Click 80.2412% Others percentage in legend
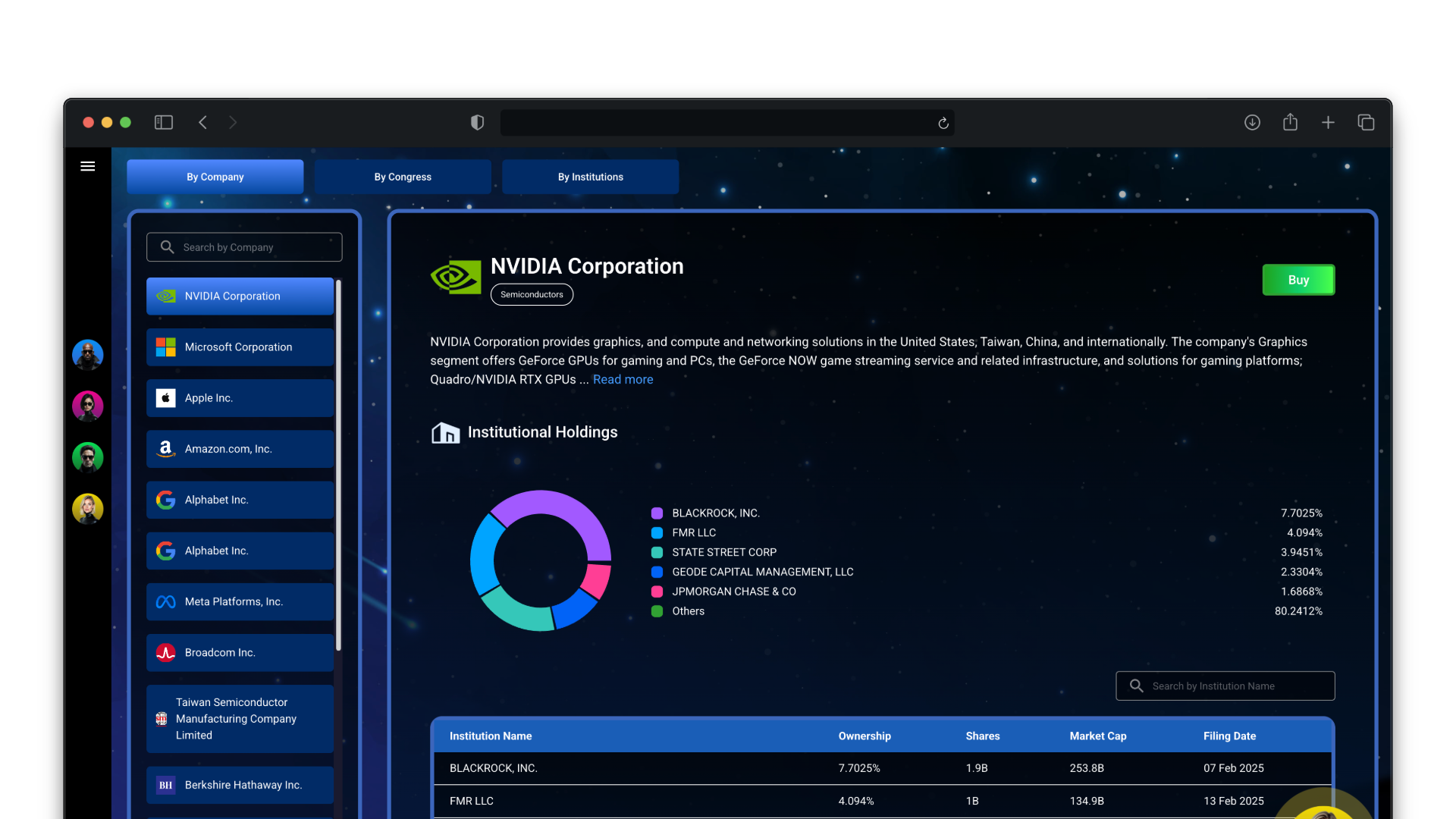 1298,611
